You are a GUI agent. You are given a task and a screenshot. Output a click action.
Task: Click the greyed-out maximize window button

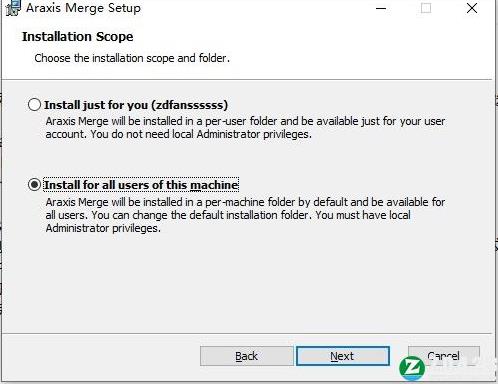(426, 8)
